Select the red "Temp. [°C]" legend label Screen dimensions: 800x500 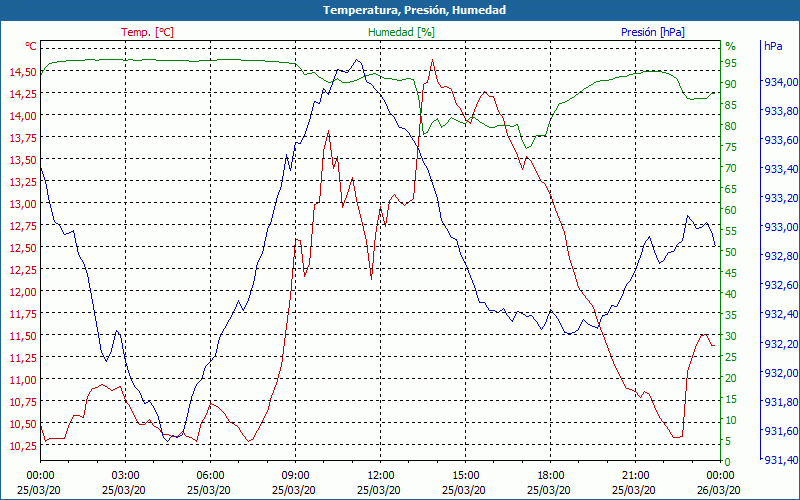(x=147, y=32)
